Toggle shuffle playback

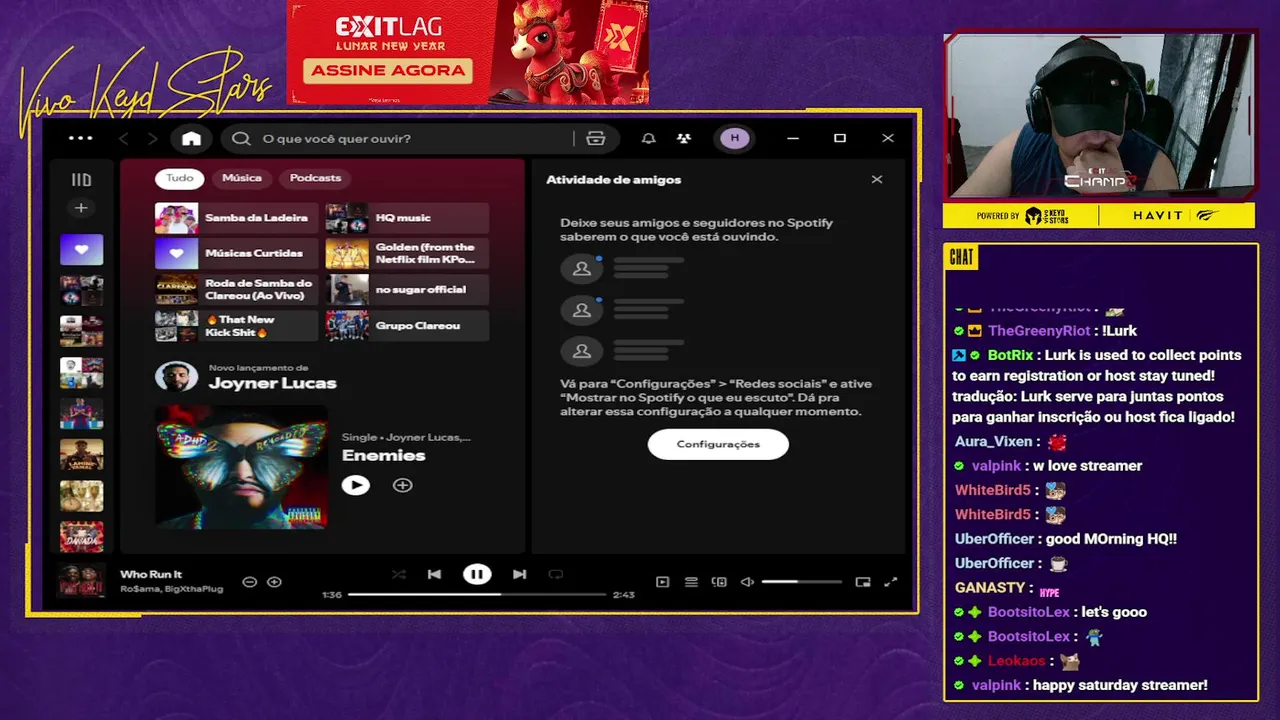pyautogui.click(x=399, y=574)
